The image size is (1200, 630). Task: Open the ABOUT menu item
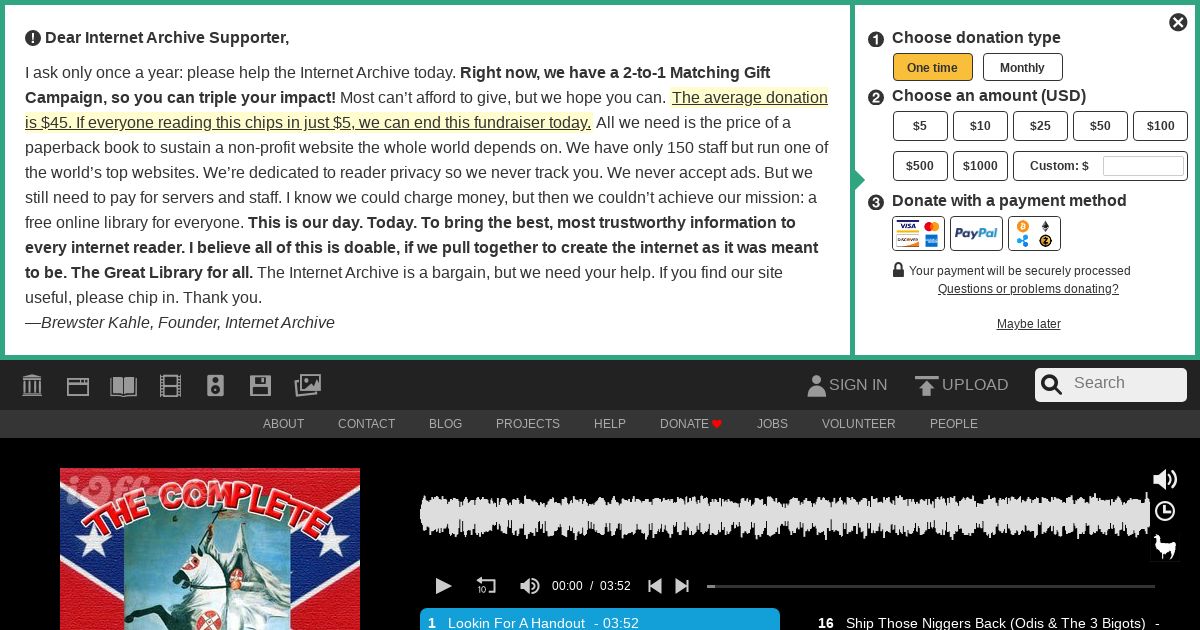coord(283,424)
